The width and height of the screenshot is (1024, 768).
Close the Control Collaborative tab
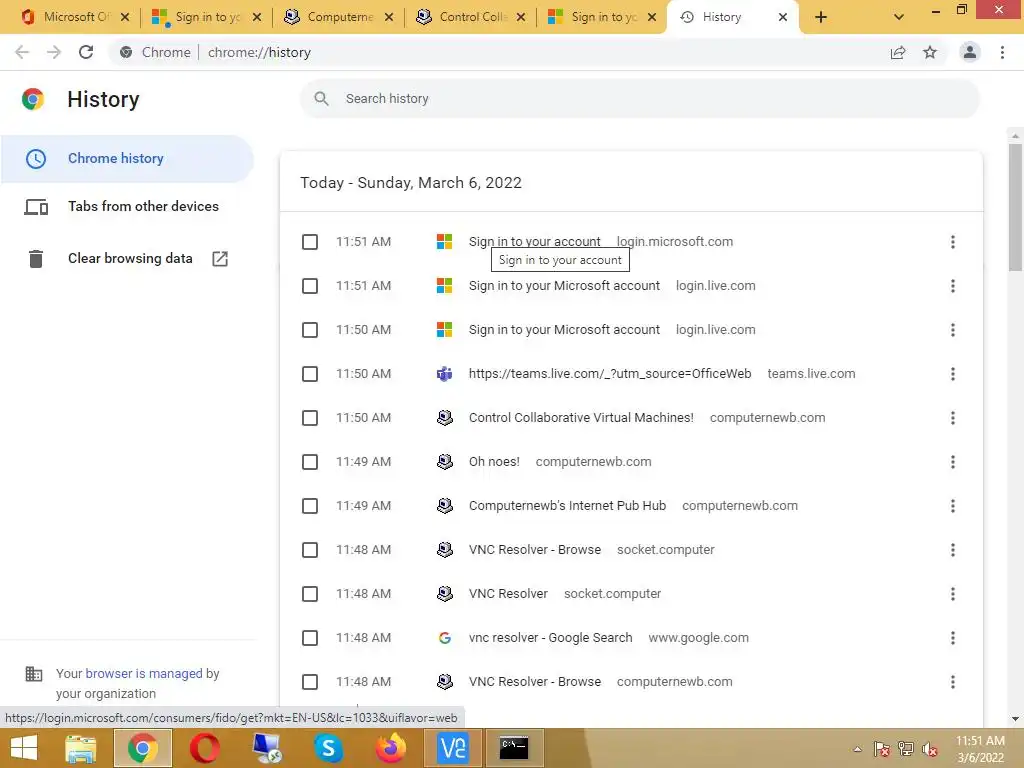tap(520, 17)
